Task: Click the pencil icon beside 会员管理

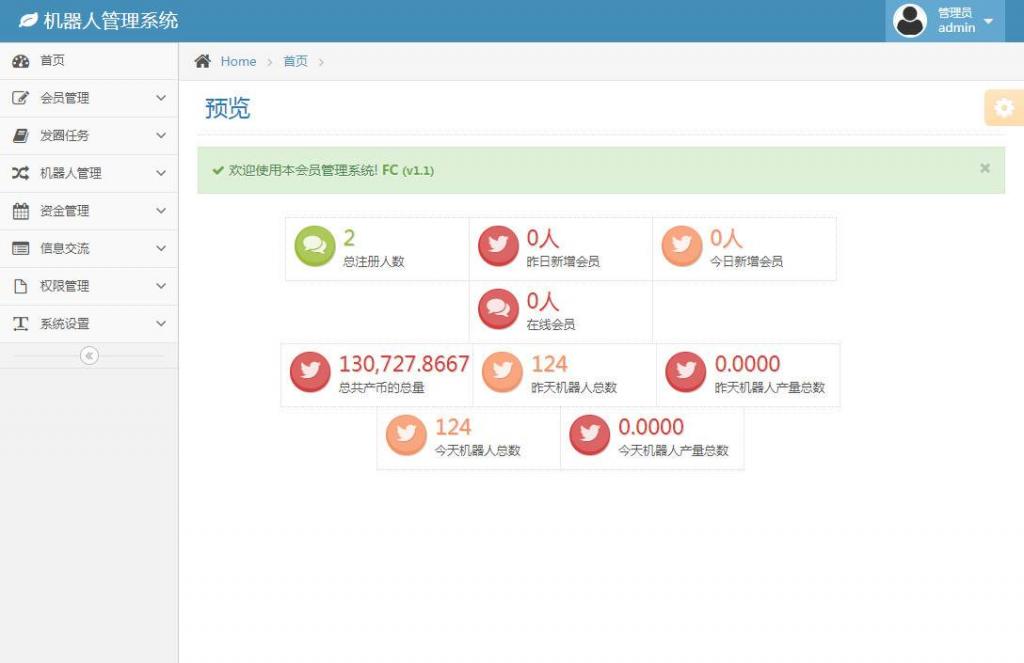Action: tap(21, 98)
